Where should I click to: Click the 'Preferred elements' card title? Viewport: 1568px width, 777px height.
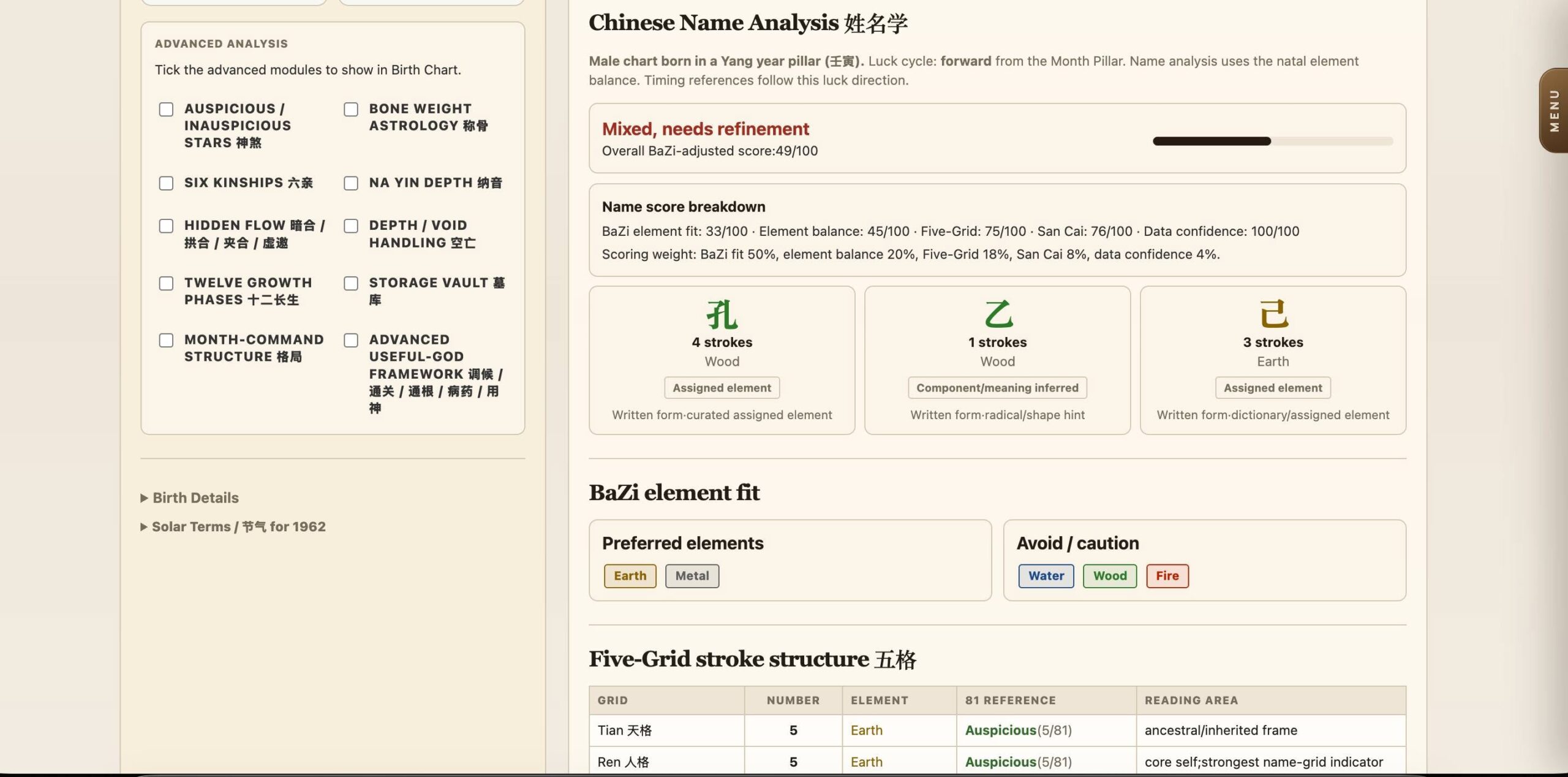coord(682,544)
